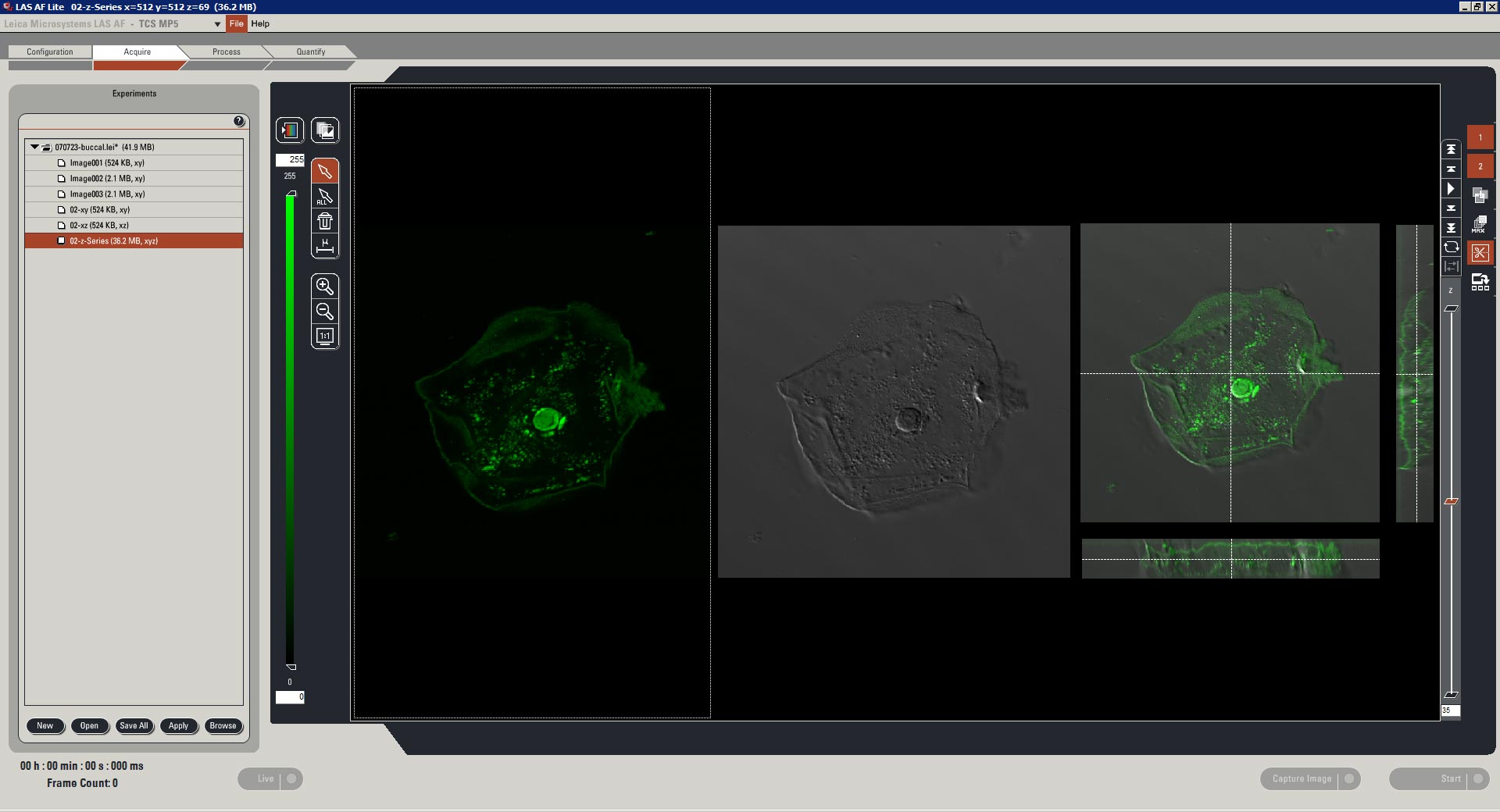The width and height of the screenshot is (1500, 812).
Task: Open the Leica LAS AF dropdown arrow
Action: (217, 24)
